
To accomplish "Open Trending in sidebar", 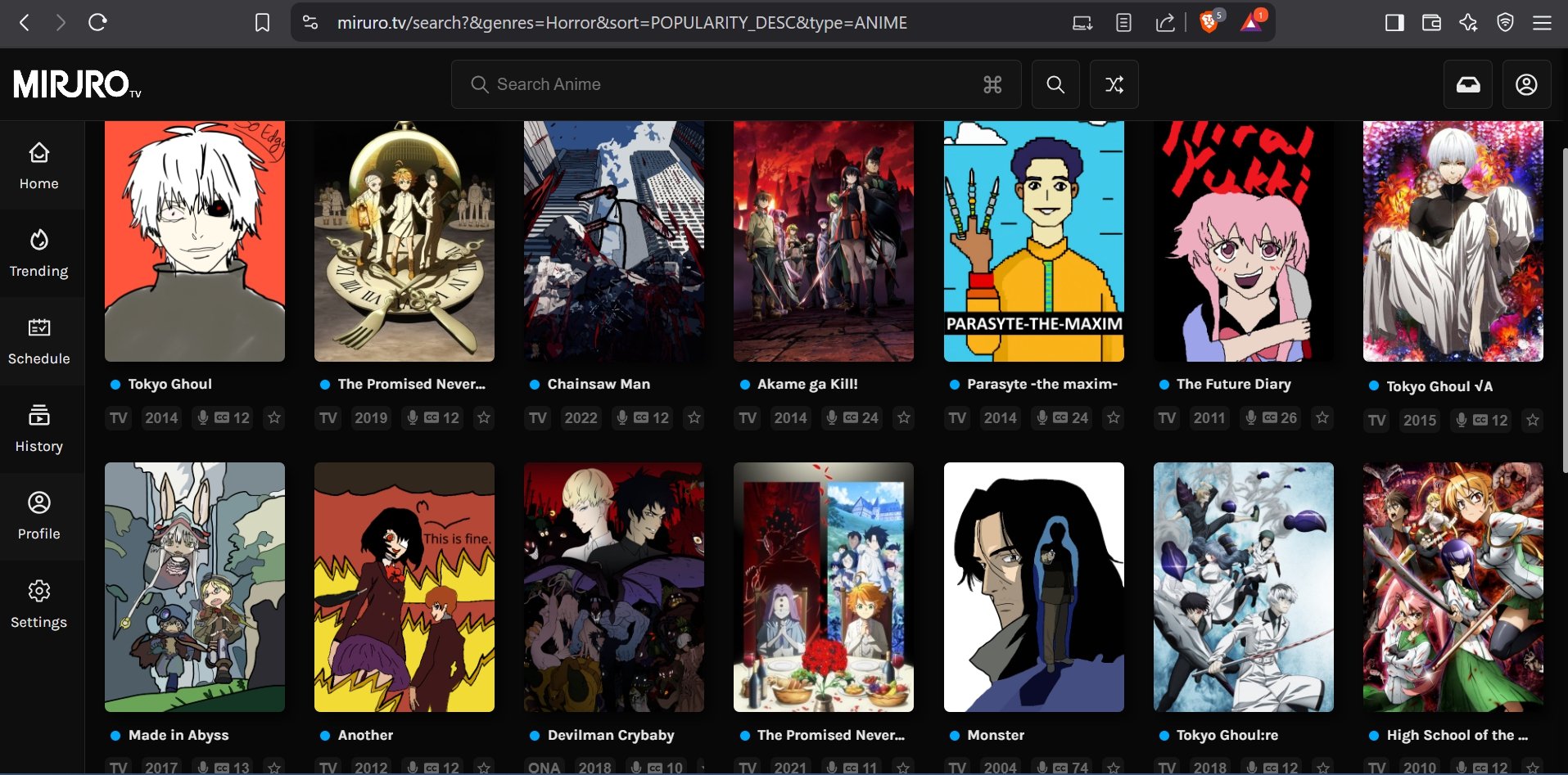I will [x=39, y=254].
